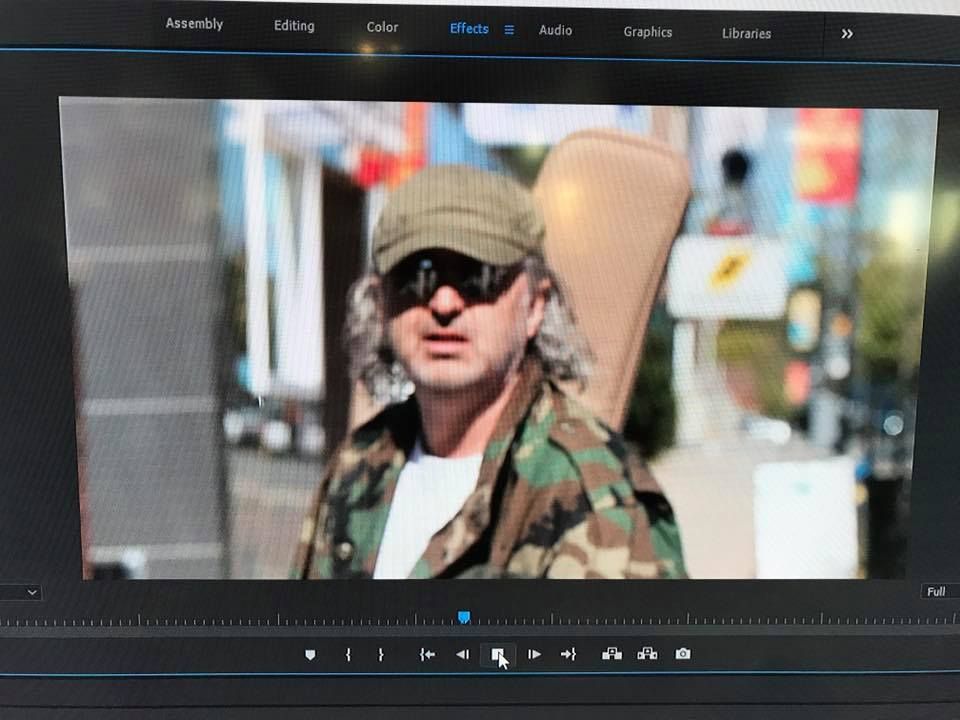Step forward one frame

(534, 655)
